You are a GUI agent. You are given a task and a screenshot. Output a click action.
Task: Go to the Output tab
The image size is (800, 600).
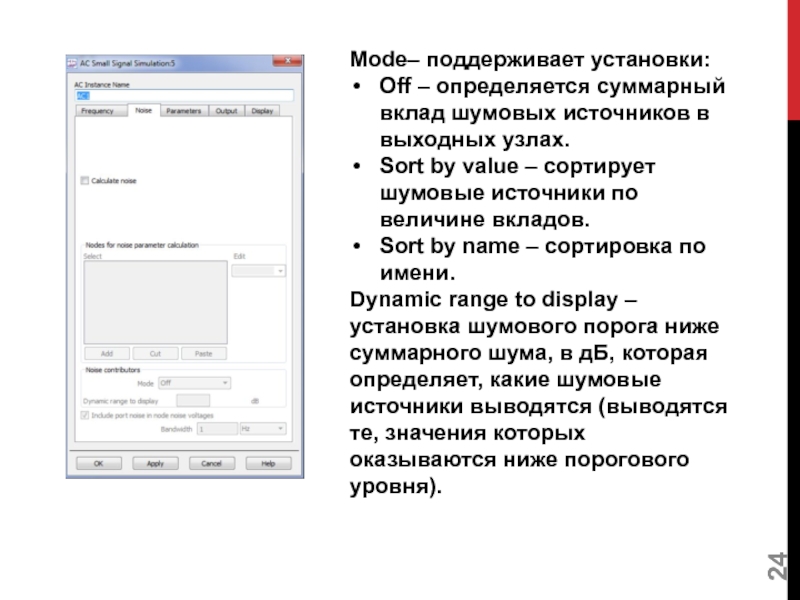tap(227, 111)
